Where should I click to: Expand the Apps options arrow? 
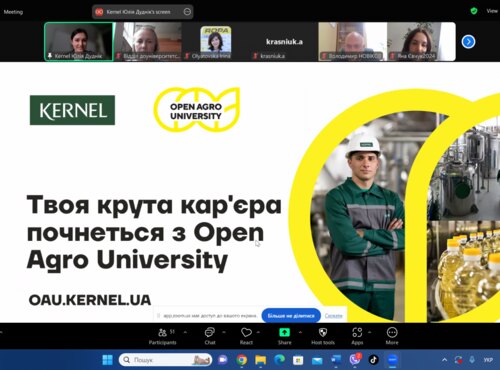coord(369,332)
